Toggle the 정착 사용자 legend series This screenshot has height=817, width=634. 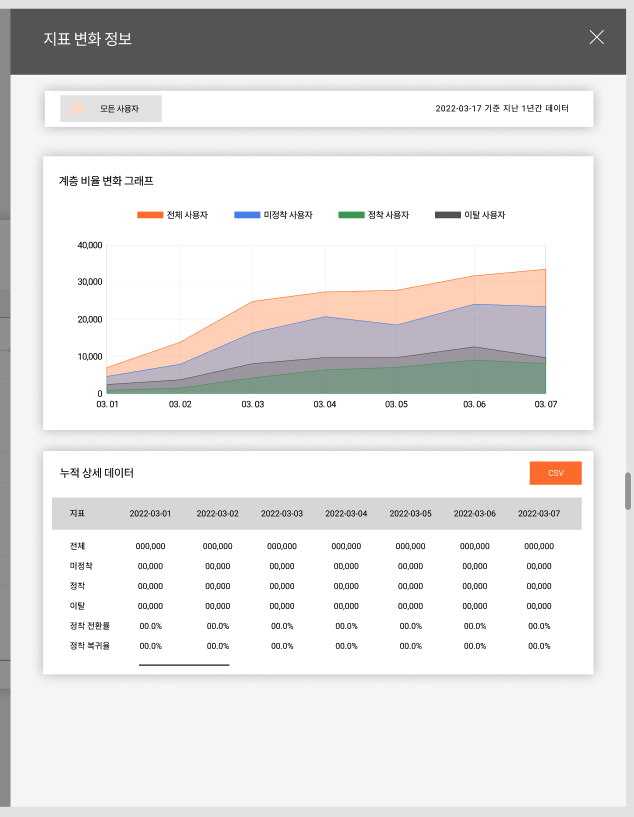(x=374, y=215)
